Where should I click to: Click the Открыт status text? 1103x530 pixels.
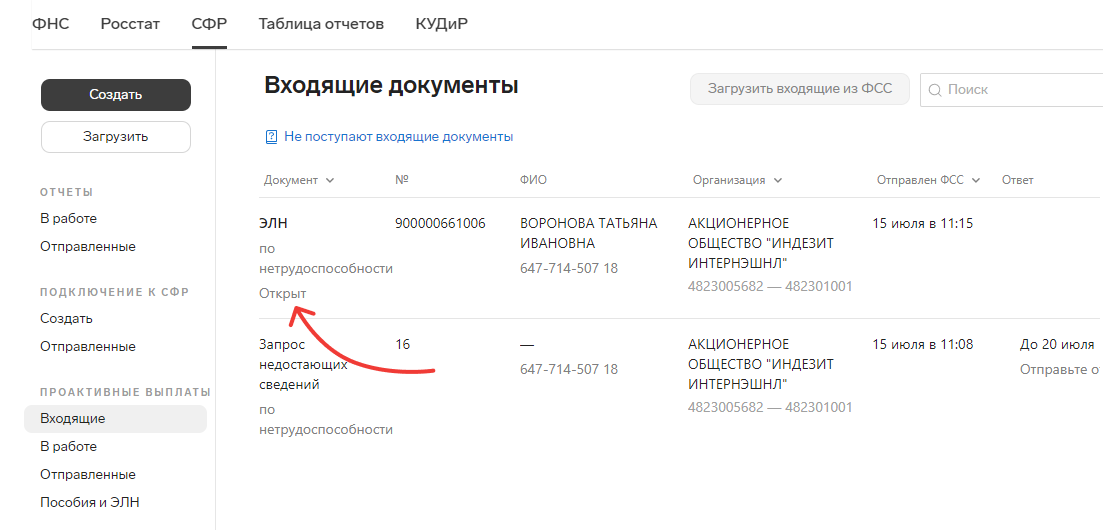pos(283,294)
